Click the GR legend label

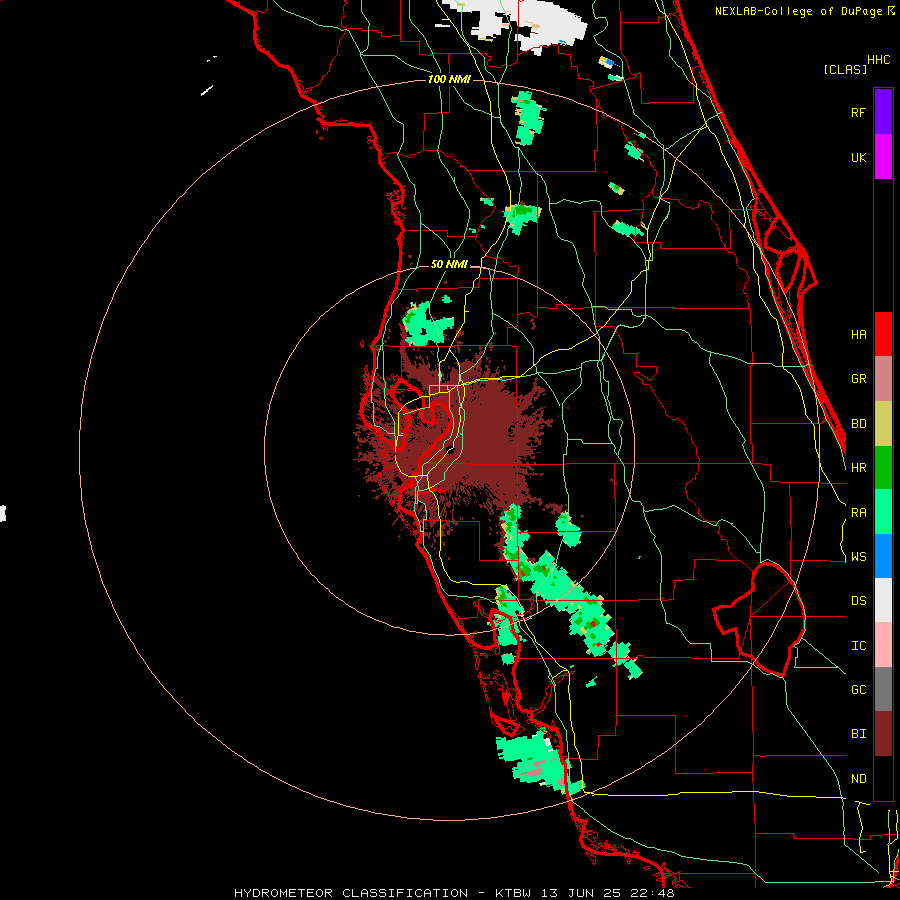click(858, 379)
